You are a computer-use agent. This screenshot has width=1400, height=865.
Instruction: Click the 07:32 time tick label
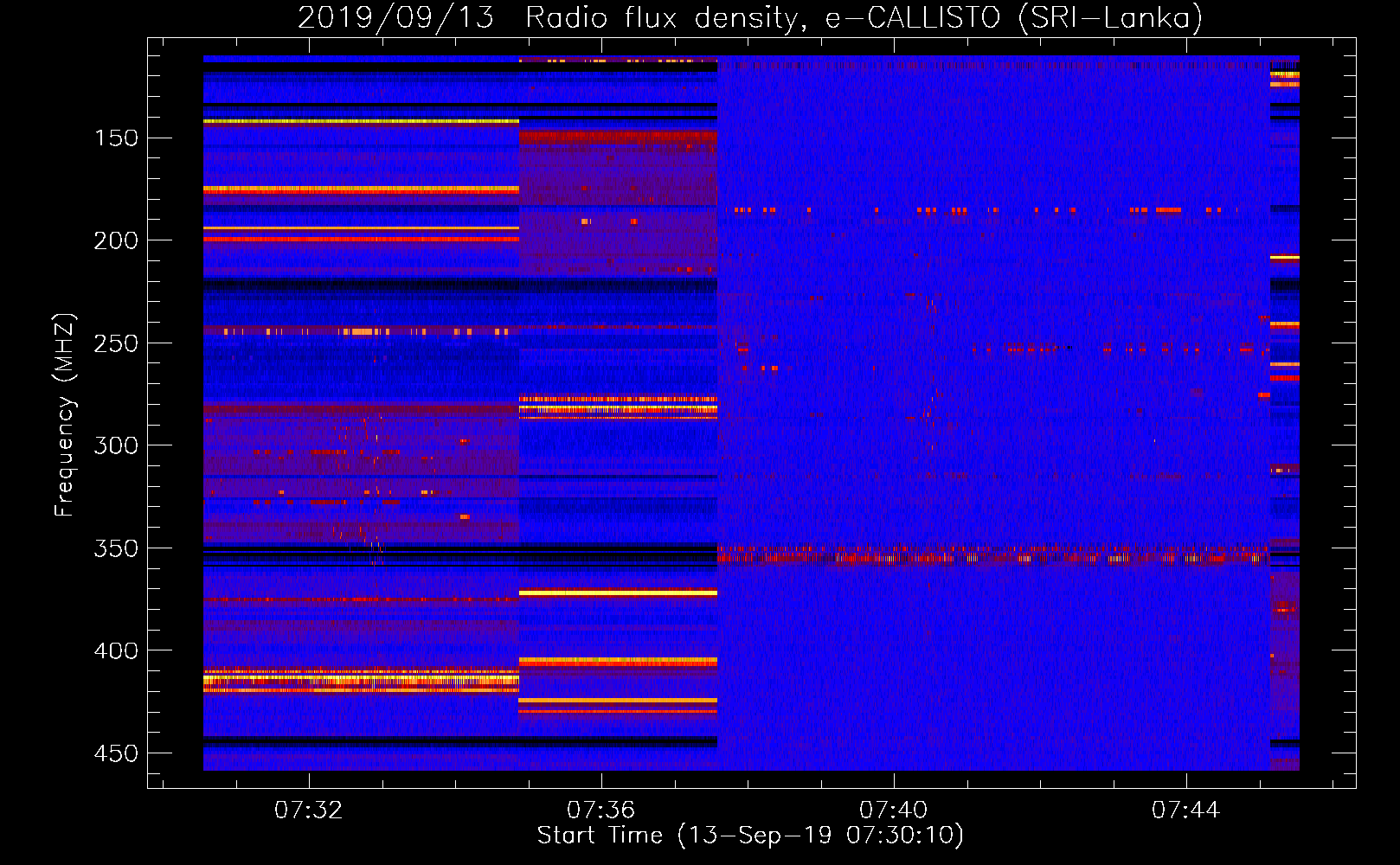(309, 811)
